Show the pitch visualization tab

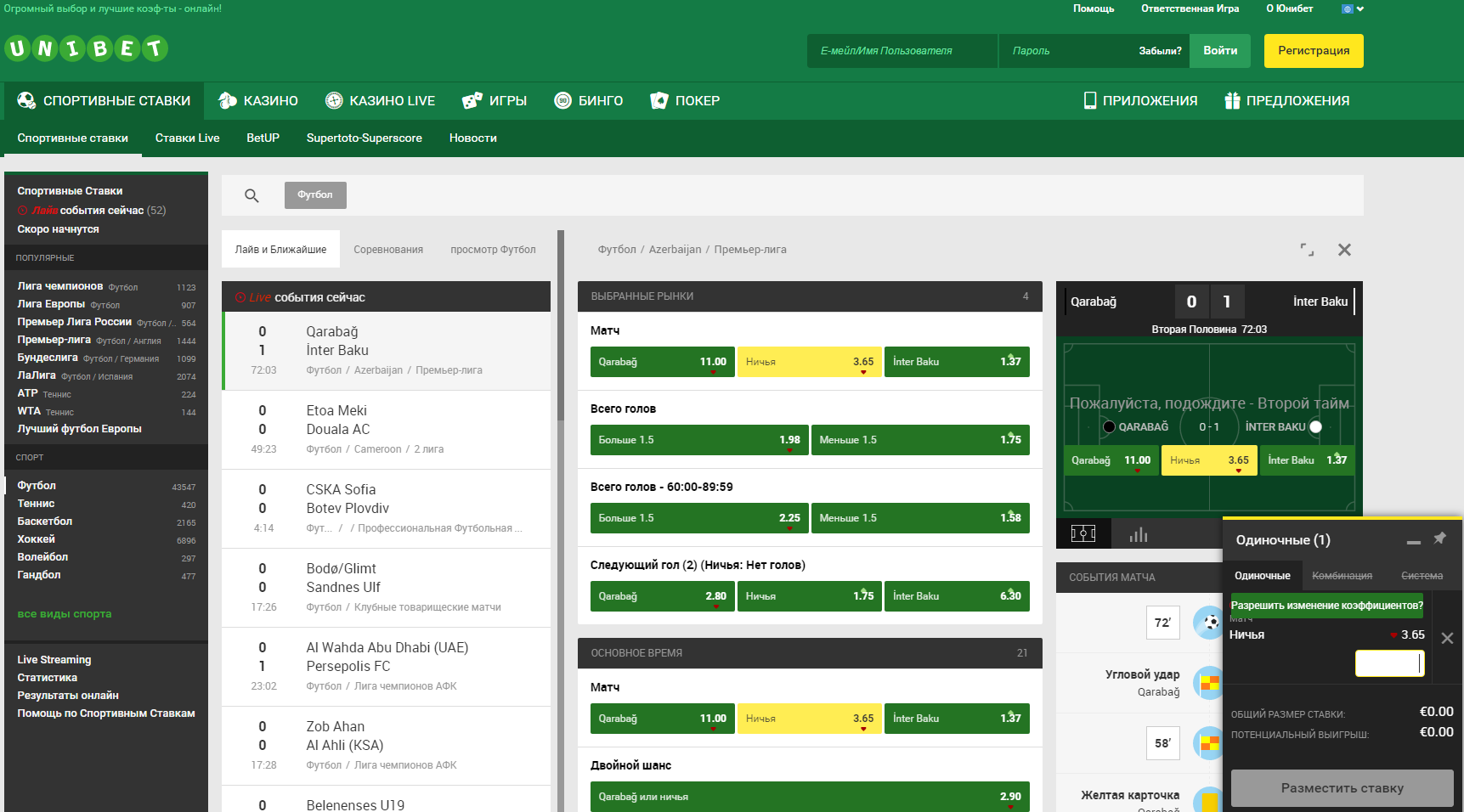tap(1082, 533)
